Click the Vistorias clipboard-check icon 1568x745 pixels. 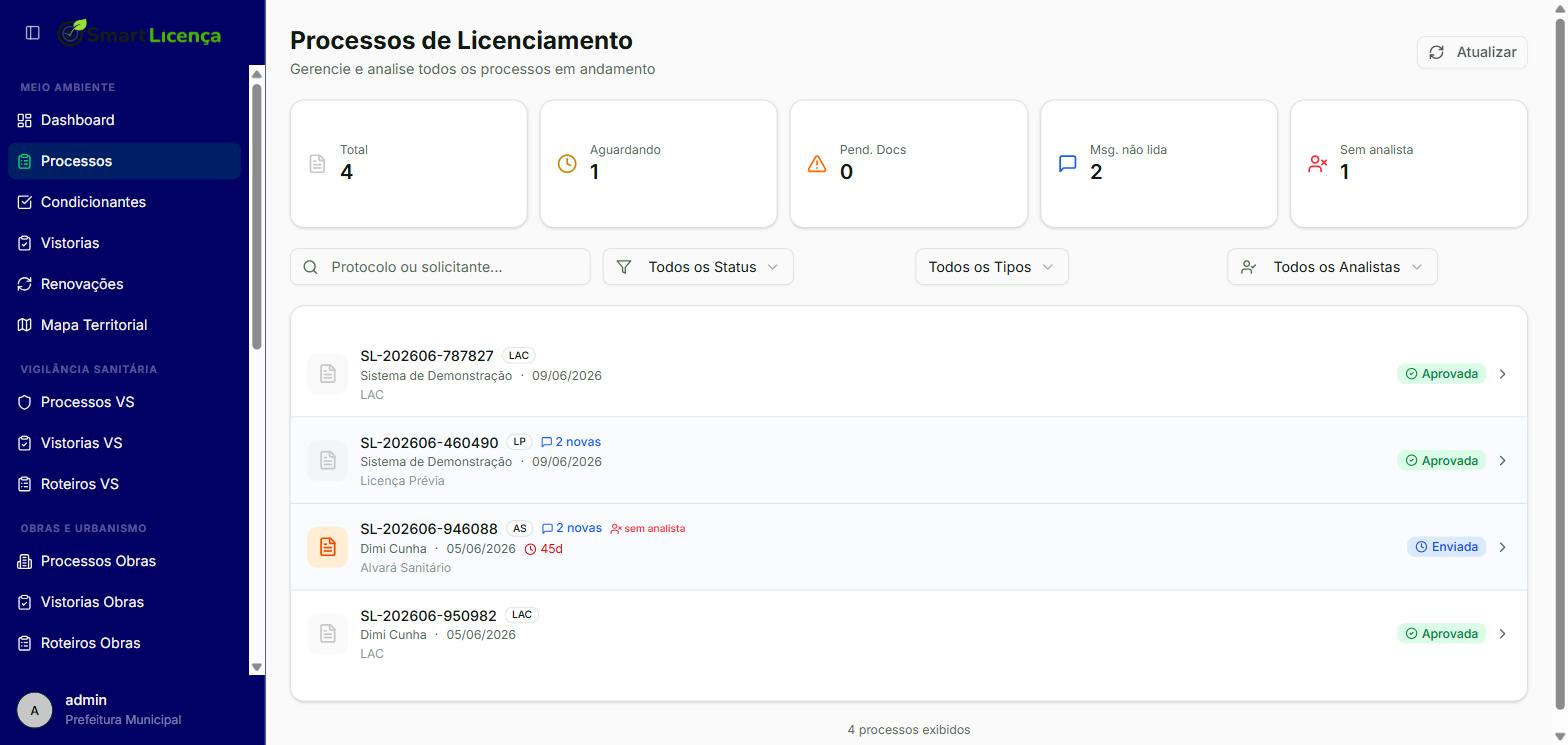tap(25, 243)
